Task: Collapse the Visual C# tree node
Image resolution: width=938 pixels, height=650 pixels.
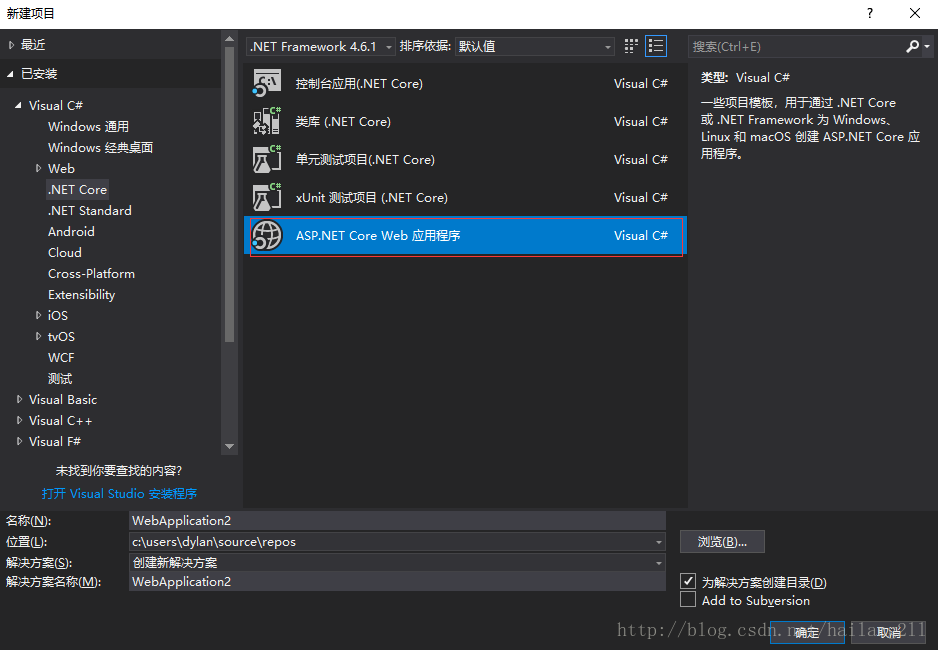Action: [x=19, y=105]
